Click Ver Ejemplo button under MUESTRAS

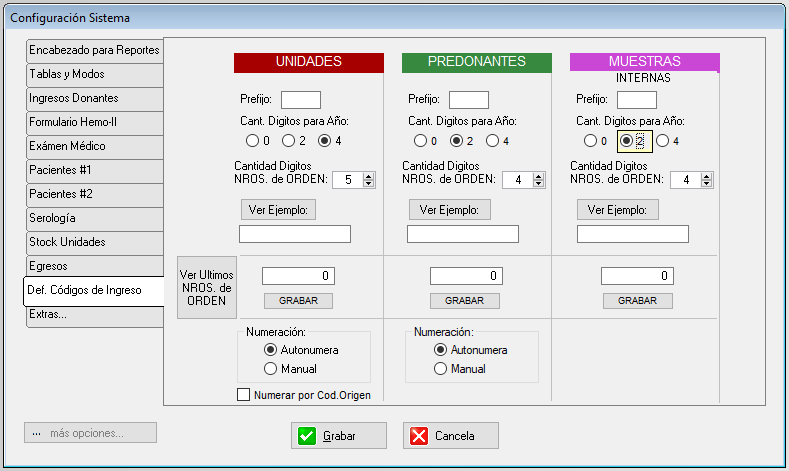(617, 210)
